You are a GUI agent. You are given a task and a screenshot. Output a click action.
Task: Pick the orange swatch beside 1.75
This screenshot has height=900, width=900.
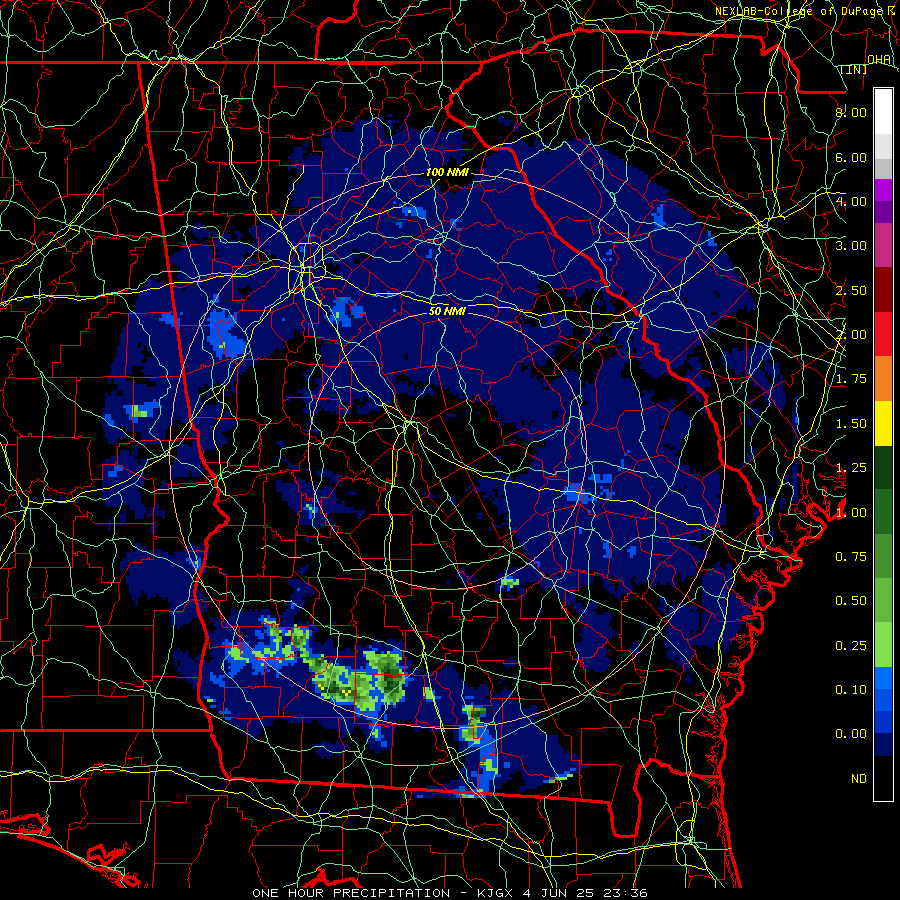pos(883,378)
